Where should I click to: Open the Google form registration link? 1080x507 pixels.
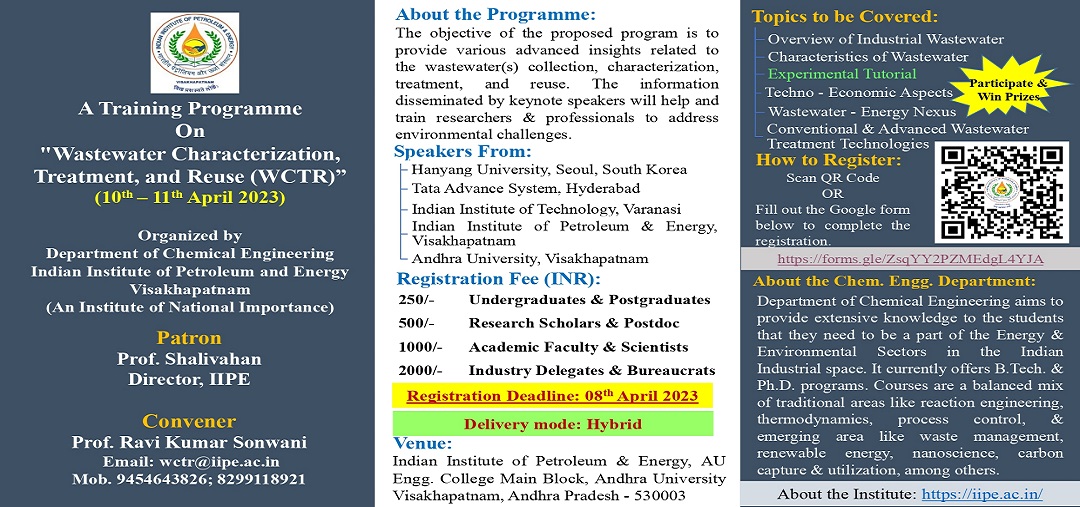(x=910, y=259)
